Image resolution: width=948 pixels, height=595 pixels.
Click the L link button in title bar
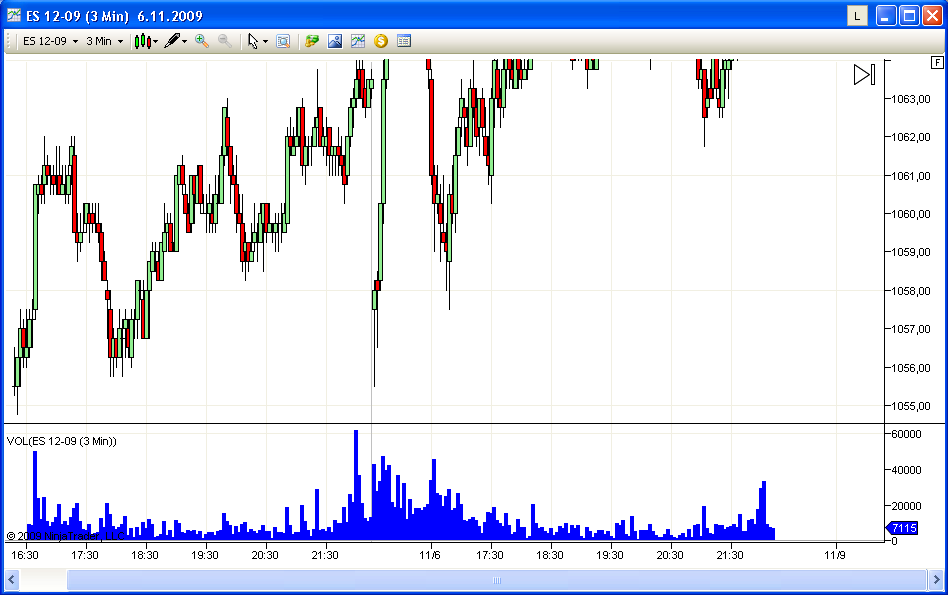(857, 16)
